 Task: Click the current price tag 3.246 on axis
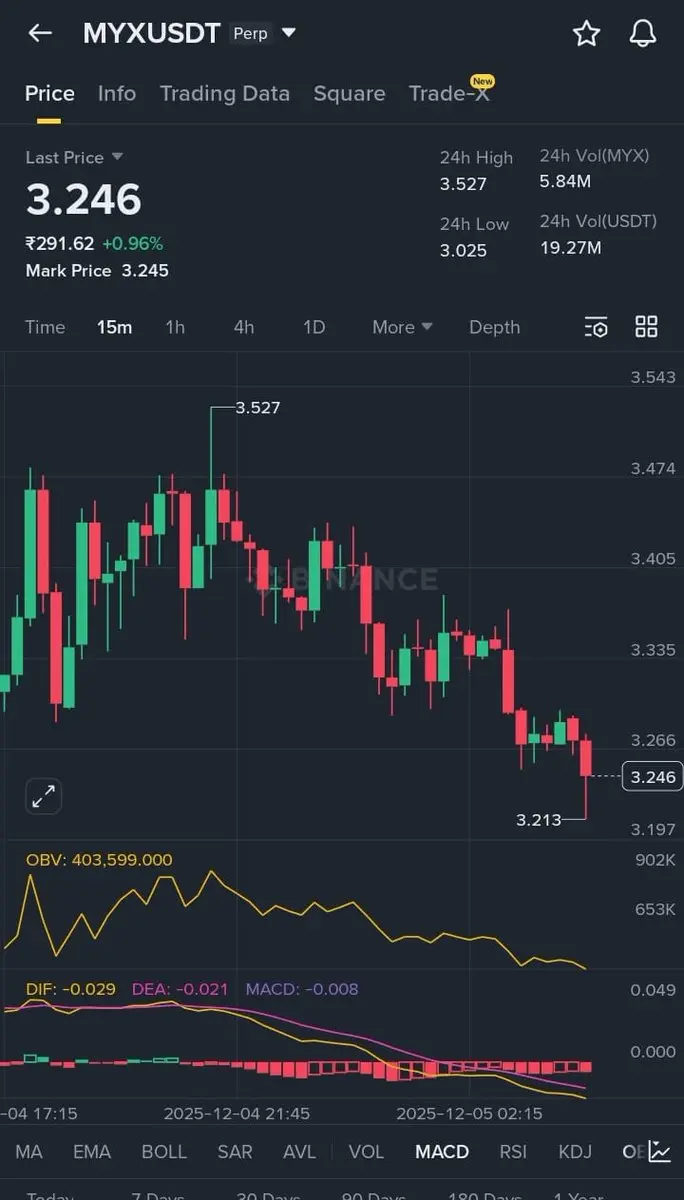tap(653, 776)
